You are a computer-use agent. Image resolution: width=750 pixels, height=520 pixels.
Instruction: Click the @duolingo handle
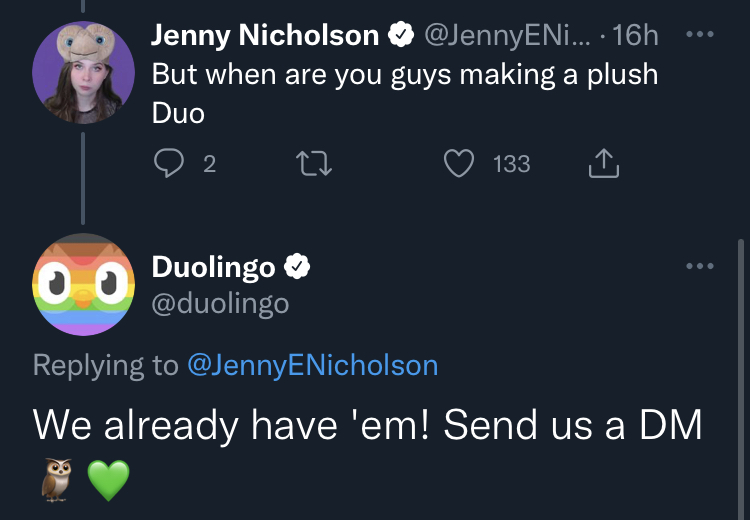tap(221, 303)
